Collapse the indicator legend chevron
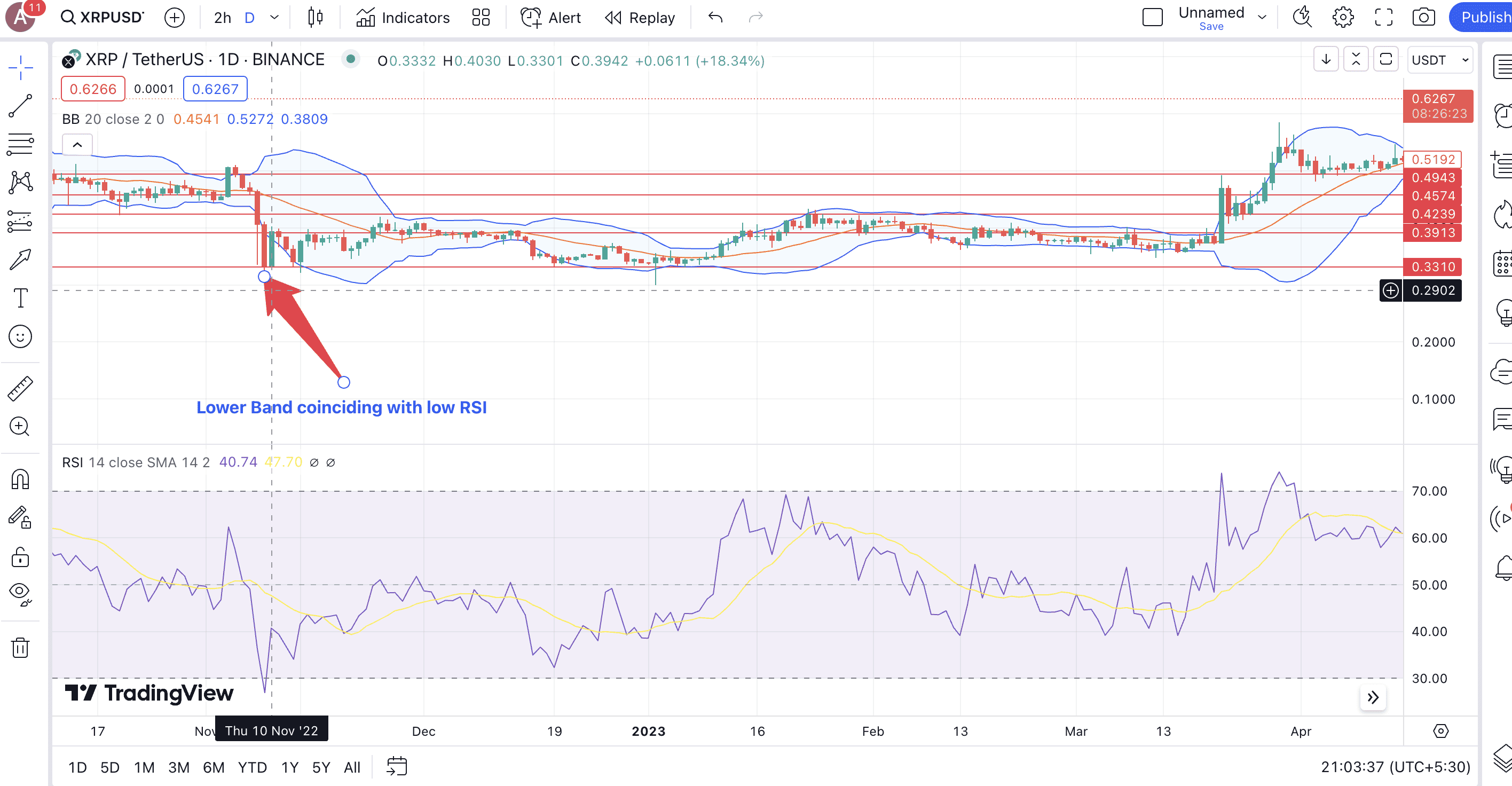This screenshot has width=1512, height=786. point(77,144)
